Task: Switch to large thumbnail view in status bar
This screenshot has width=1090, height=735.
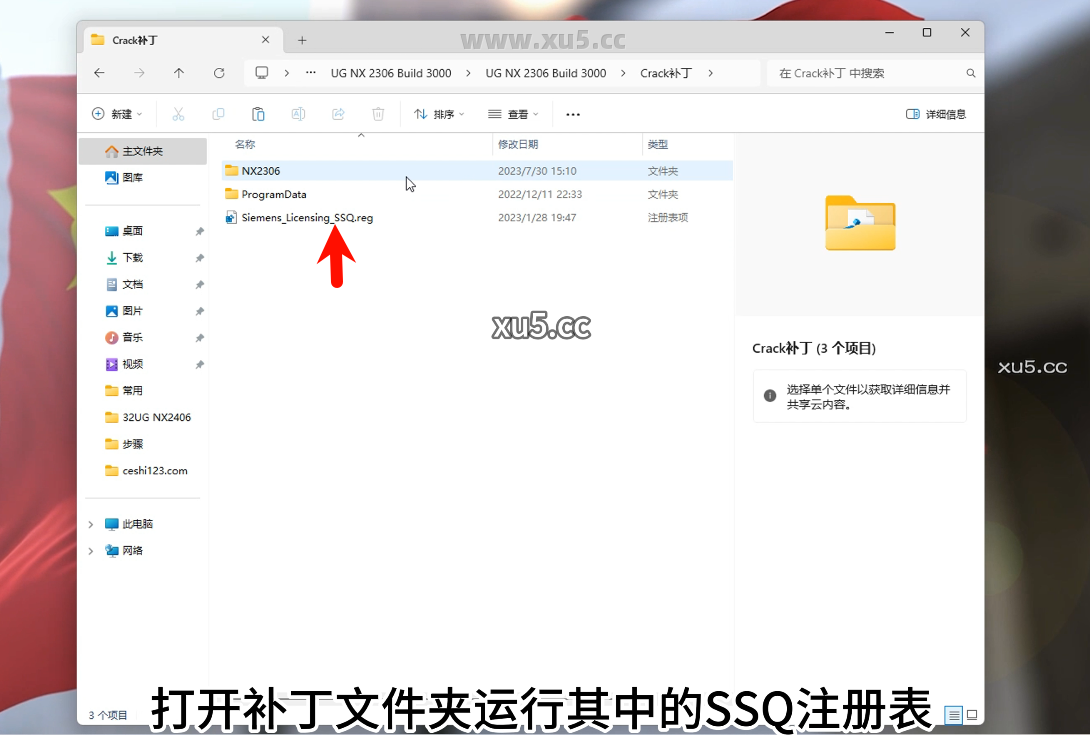Action: click(971, 716)
